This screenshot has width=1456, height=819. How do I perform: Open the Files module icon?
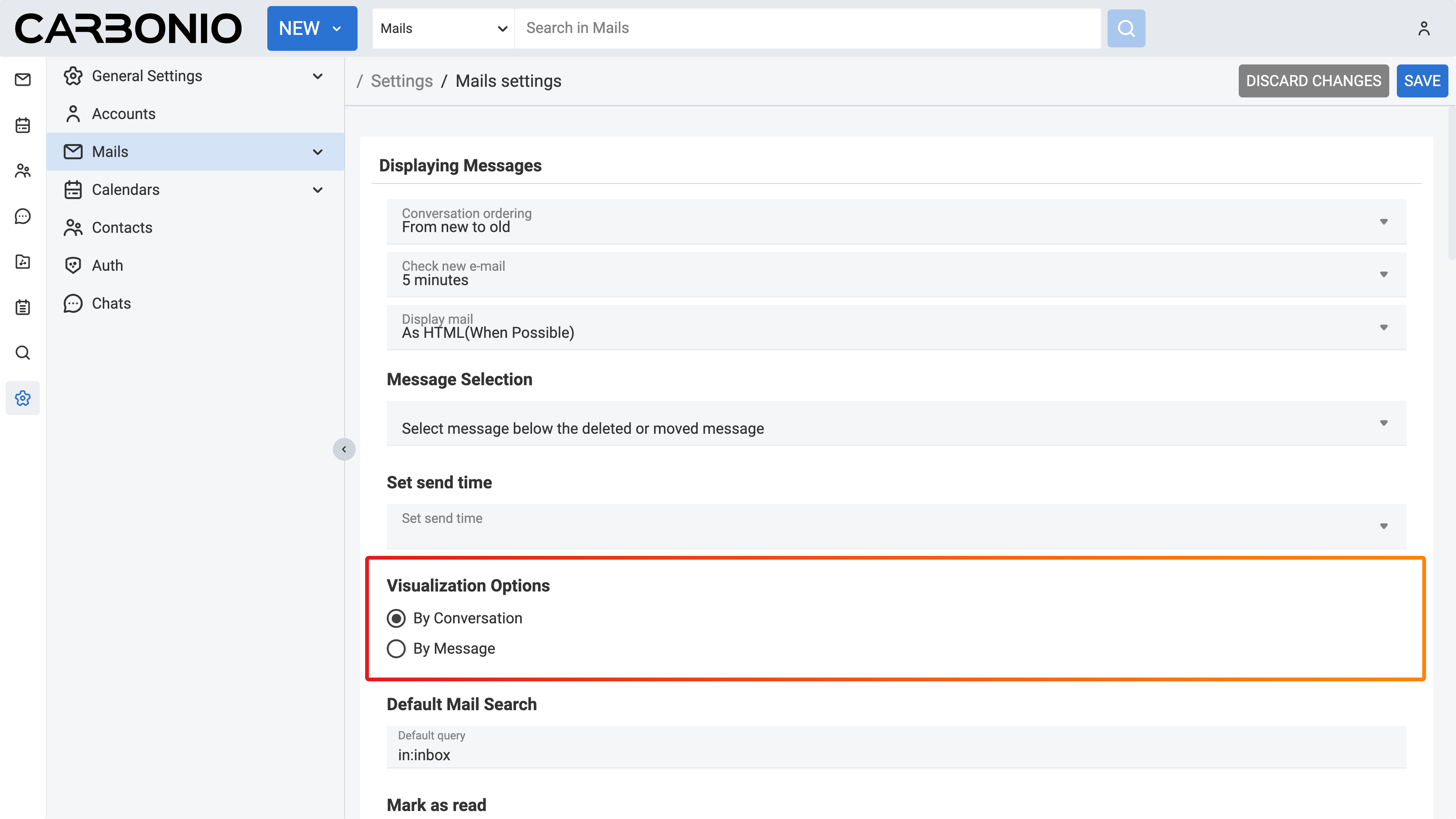pyautogui.click(x=23, y=262)
